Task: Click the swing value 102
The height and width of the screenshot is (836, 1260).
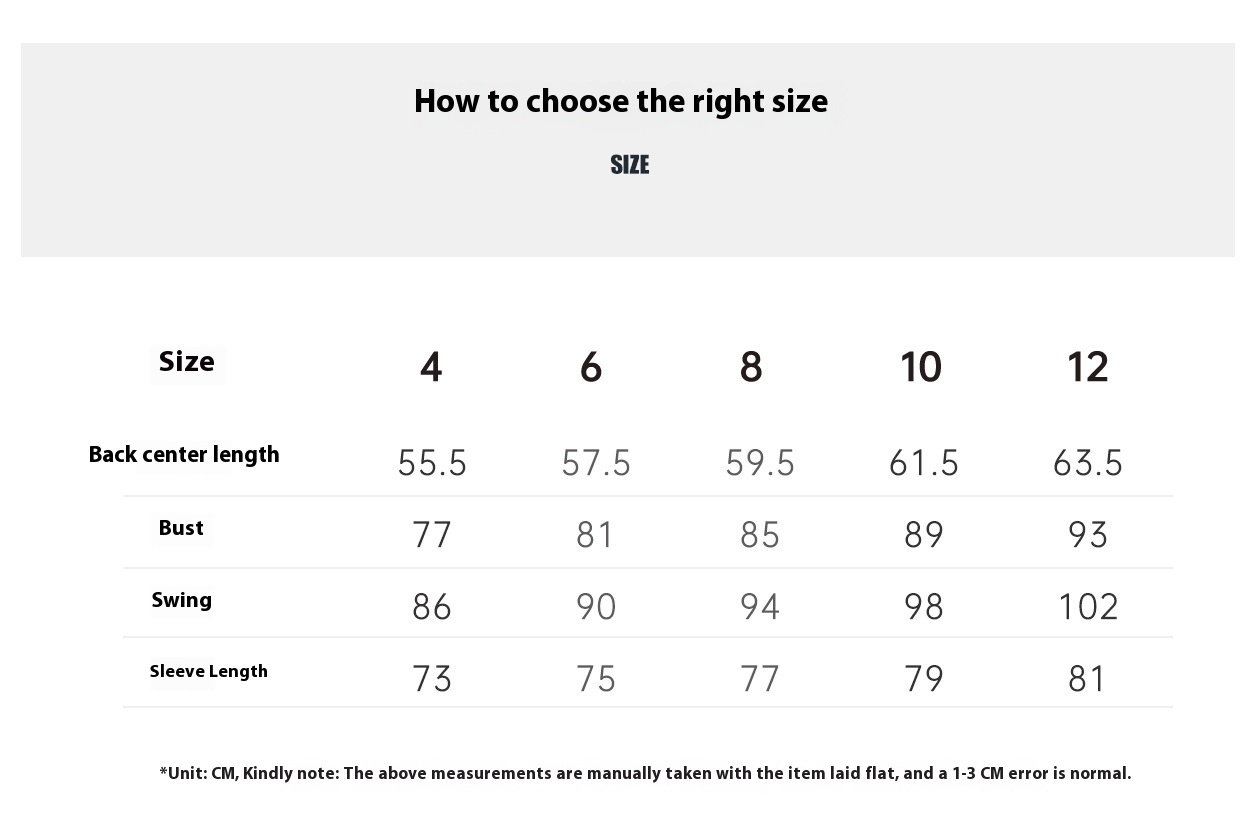Action: 1088,607
